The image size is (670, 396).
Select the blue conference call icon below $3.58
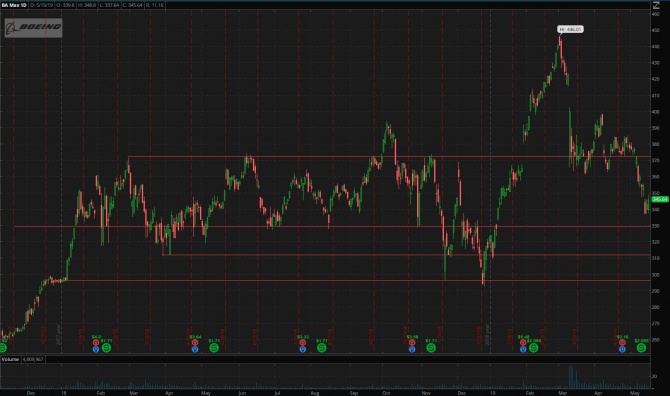click(412, 349)
